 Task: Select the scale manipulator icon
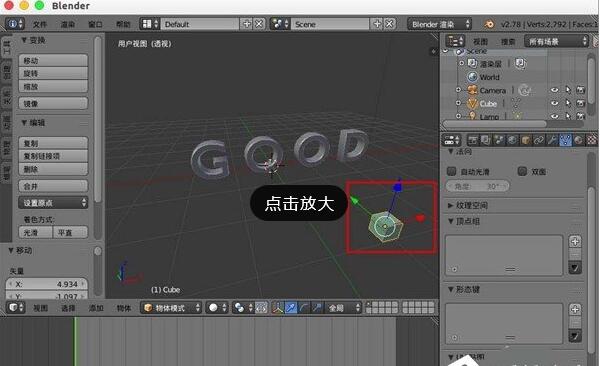point(317,307)
